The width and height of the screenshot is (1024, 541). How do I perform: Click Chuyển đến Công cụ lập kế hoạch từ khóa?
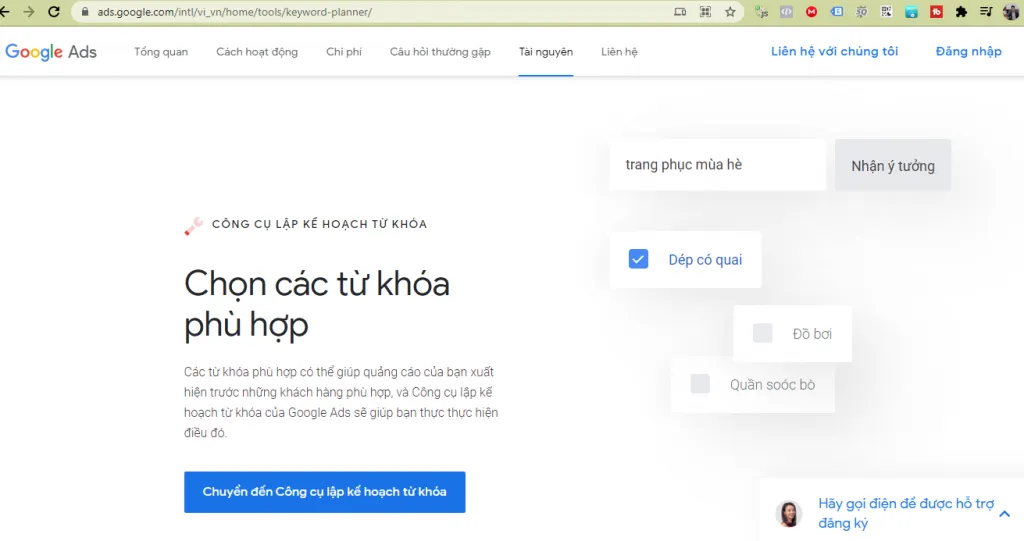tap(325, 492)
